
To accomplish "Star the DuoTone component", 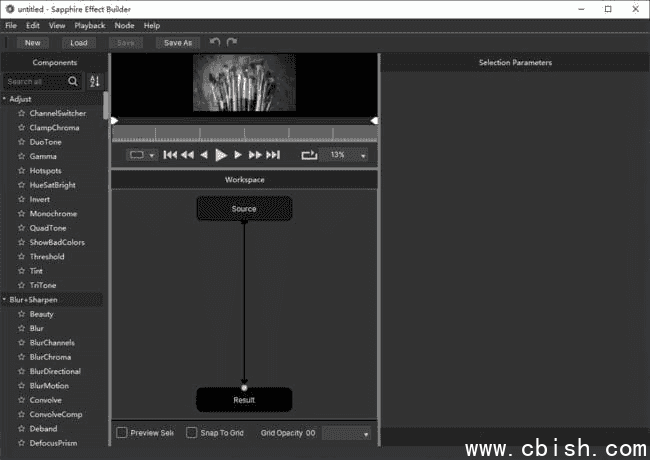I will [x=22, y=142].
